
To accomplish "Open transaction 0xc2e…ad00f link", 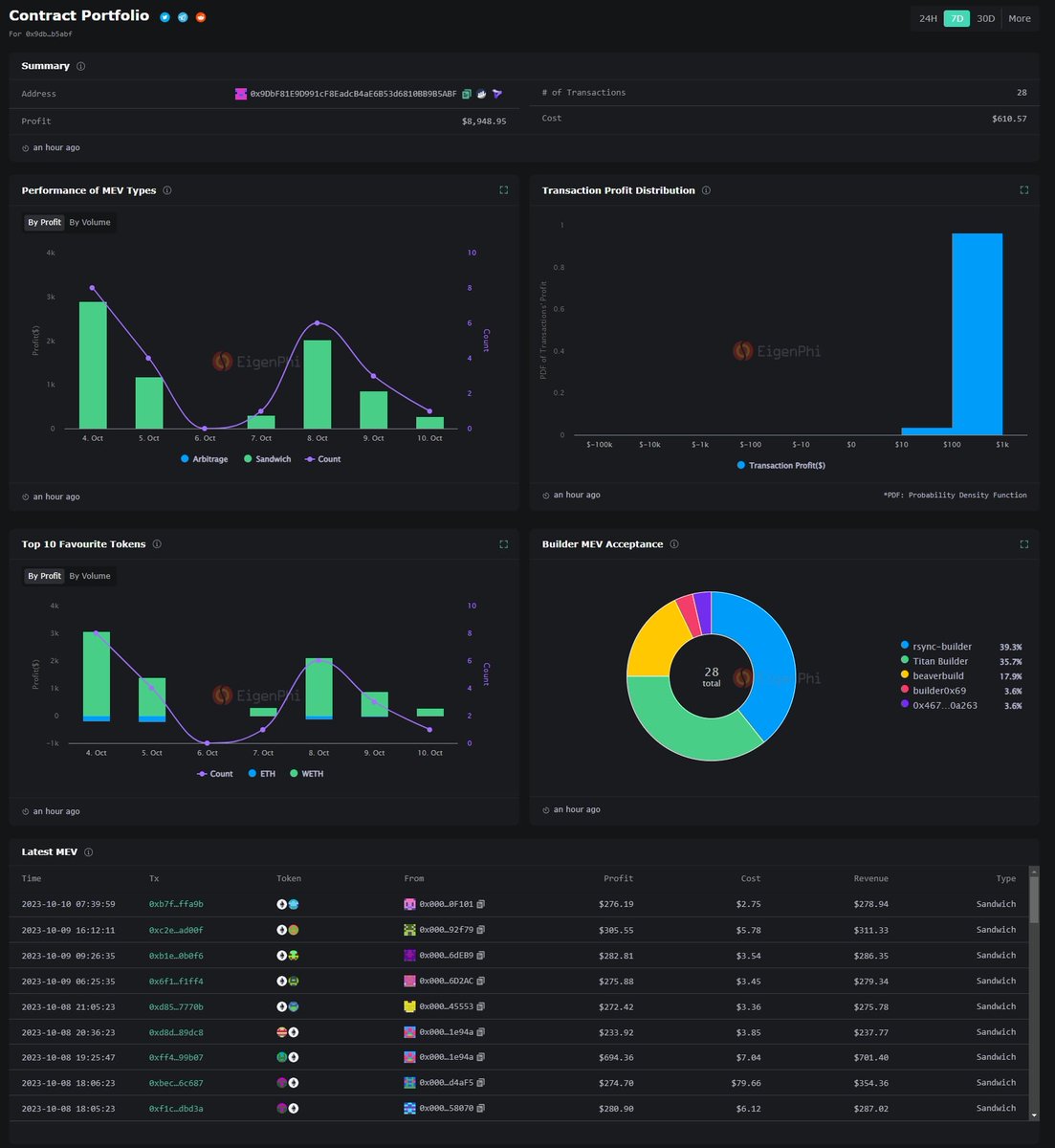I will (x=174, y=929).
